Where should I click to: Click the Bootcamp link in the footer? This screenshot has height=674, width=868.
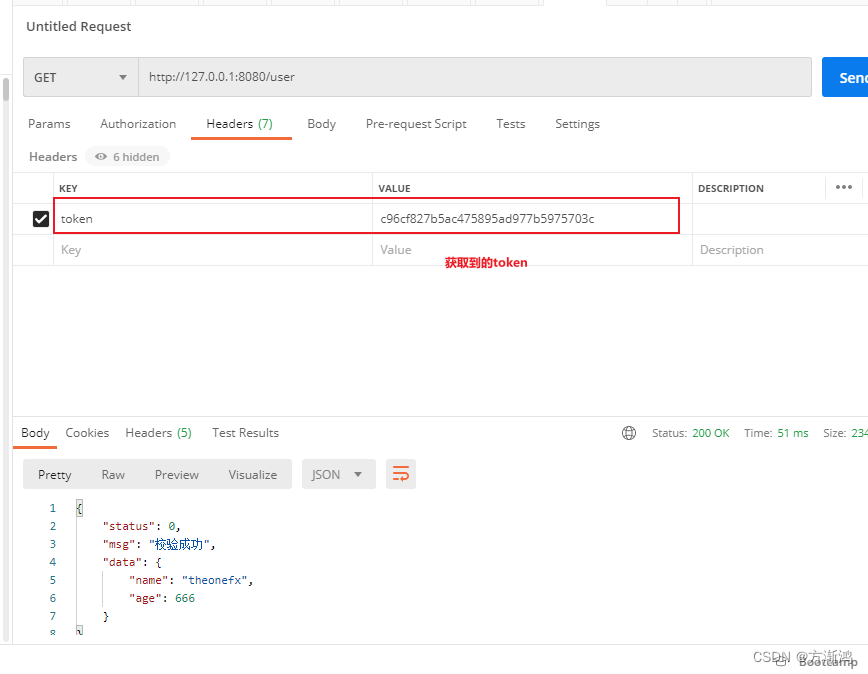[828, 662]
